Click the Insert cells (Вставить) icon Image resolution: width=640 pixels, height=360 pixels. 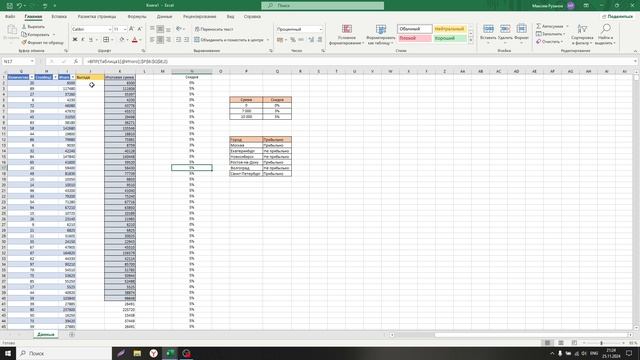(x=488, y=29)
